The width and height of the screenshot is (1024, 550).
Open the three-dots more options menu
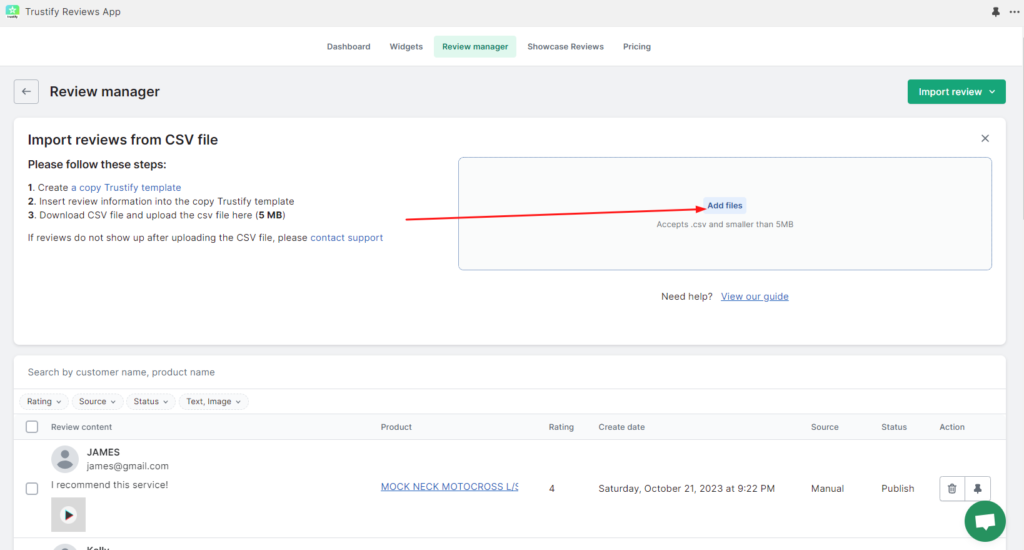click(1014, 12)
